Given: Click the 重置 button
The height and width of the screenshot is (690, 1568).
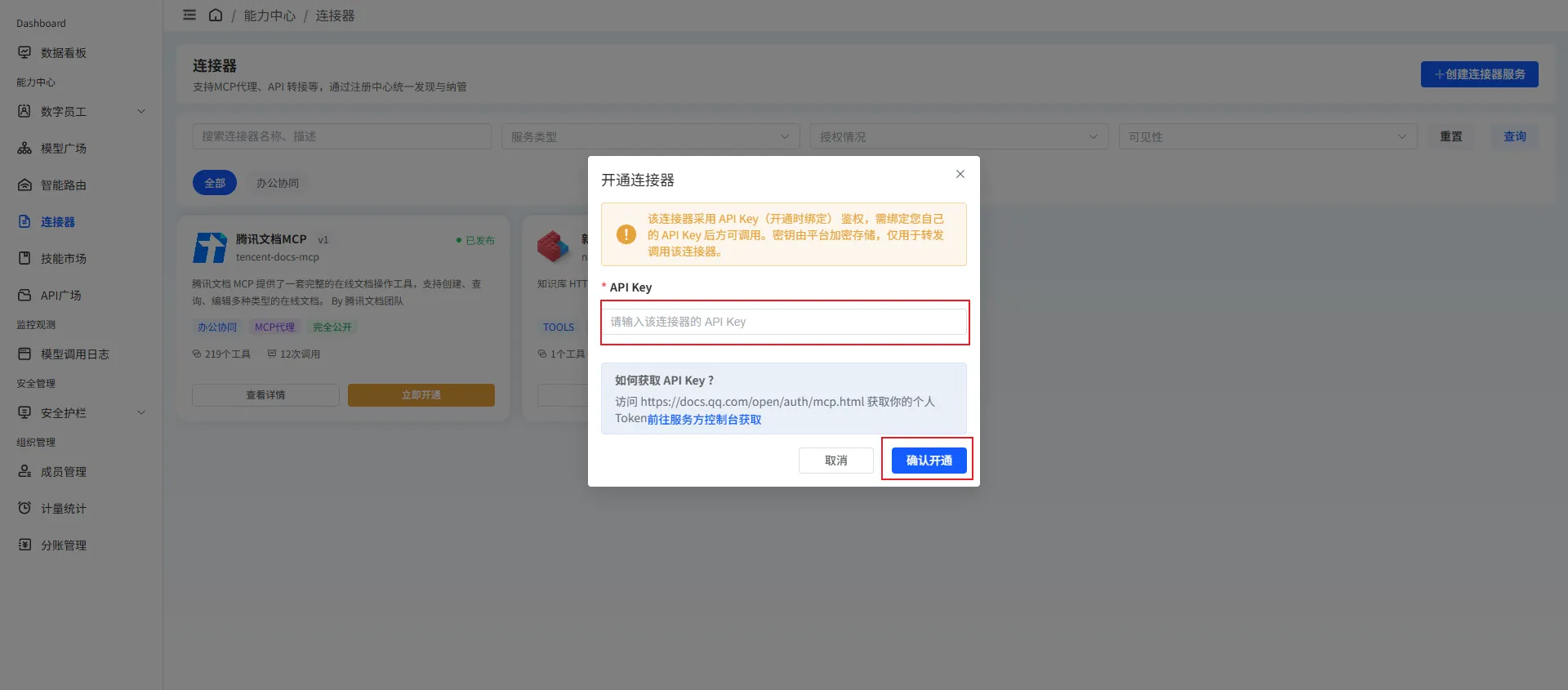Looking at the screenshot, I should coord(1451,136).
